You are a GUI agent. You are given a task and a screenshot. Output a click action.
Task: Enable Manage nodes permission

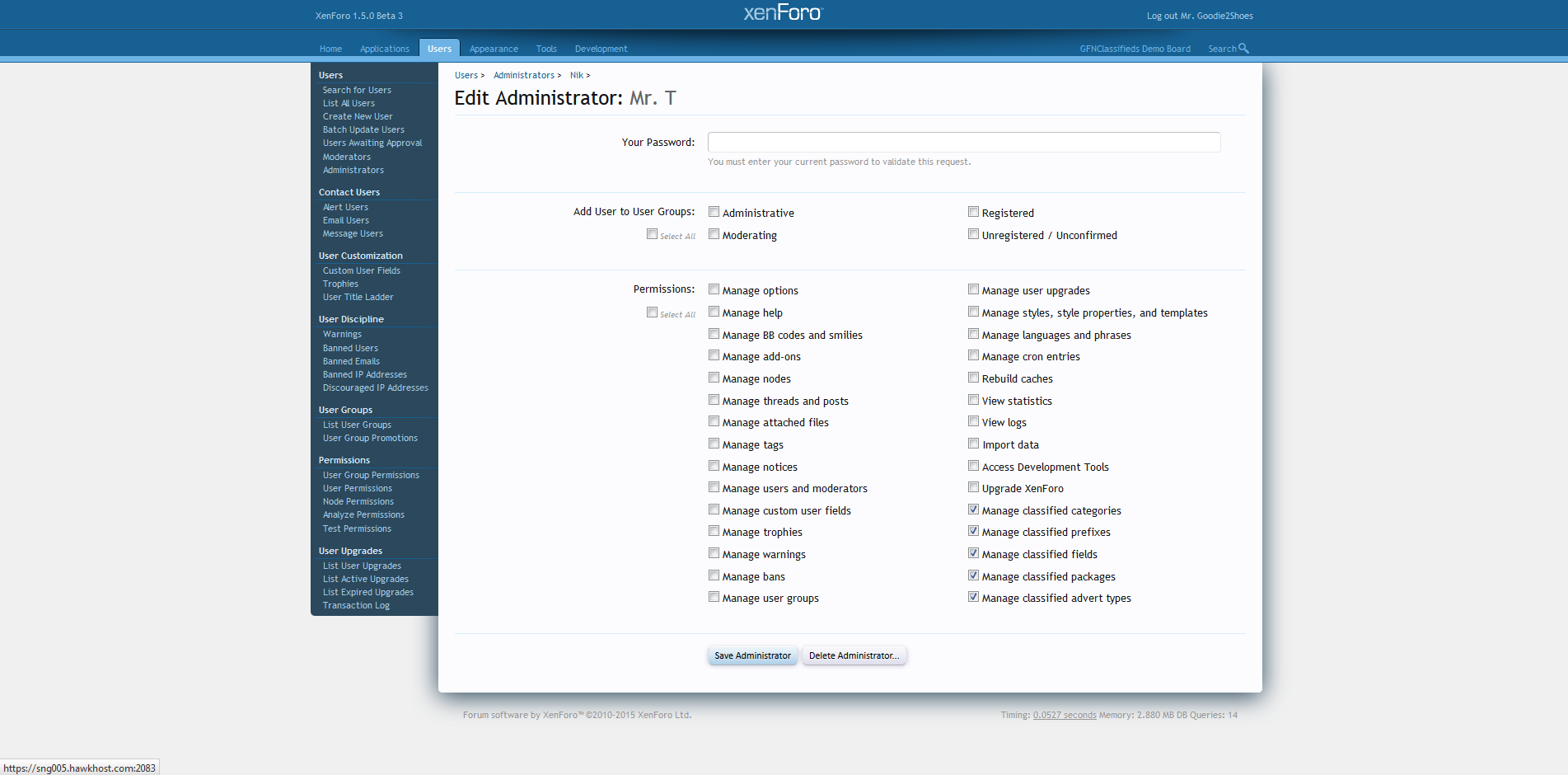(x=714, y=378)
